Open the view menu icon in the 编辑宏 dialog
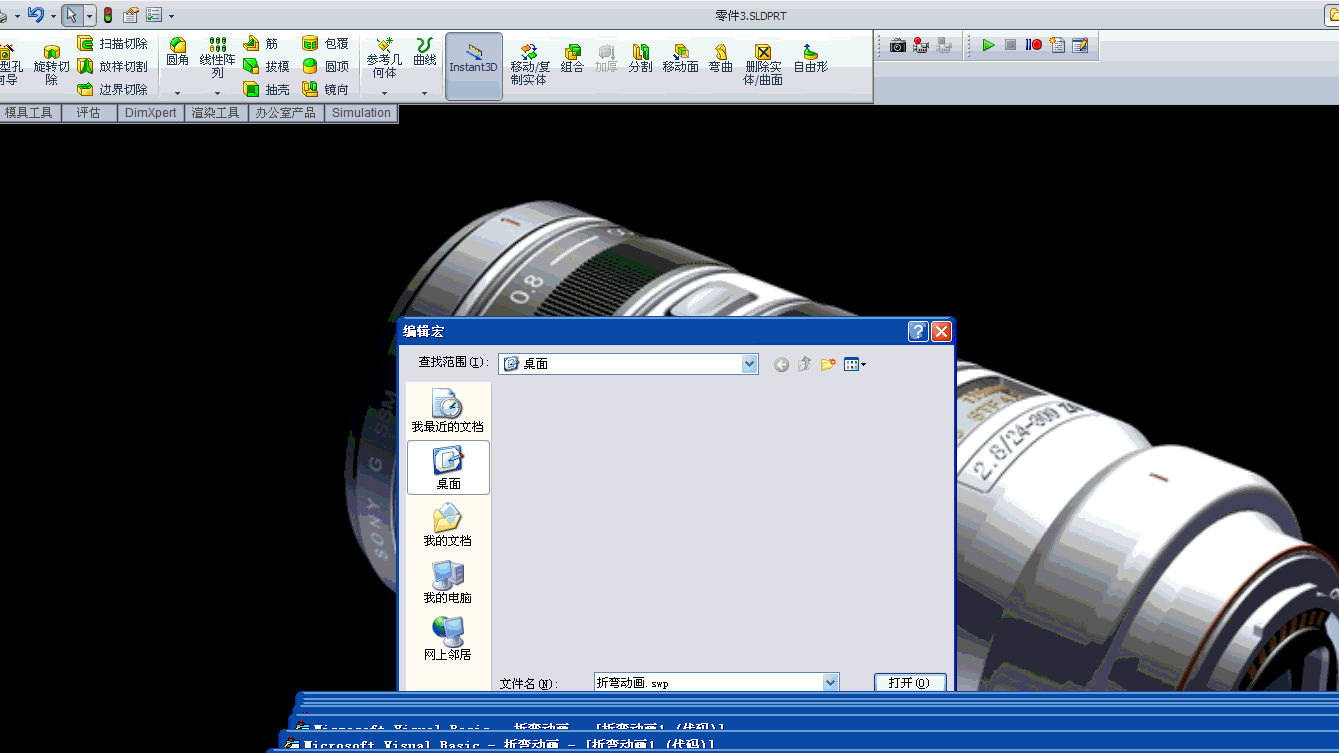The height and width of the screenshot is (753, 1339). [854, 364]
